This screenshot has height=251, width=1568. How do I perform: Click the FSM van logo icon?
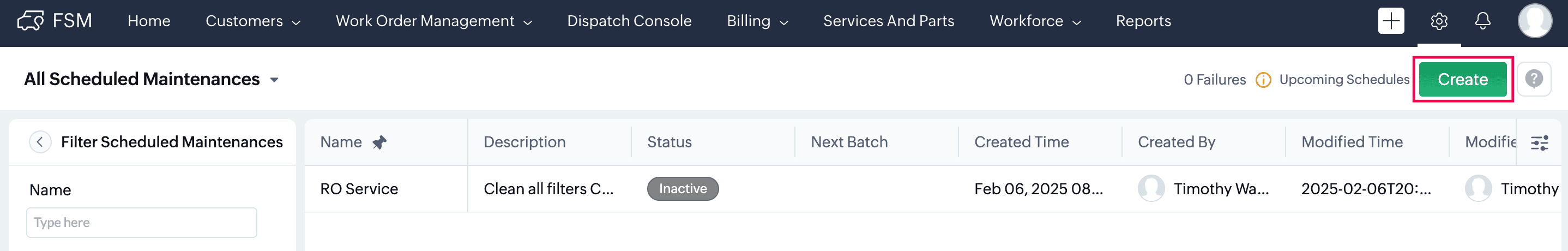(31, 21)
